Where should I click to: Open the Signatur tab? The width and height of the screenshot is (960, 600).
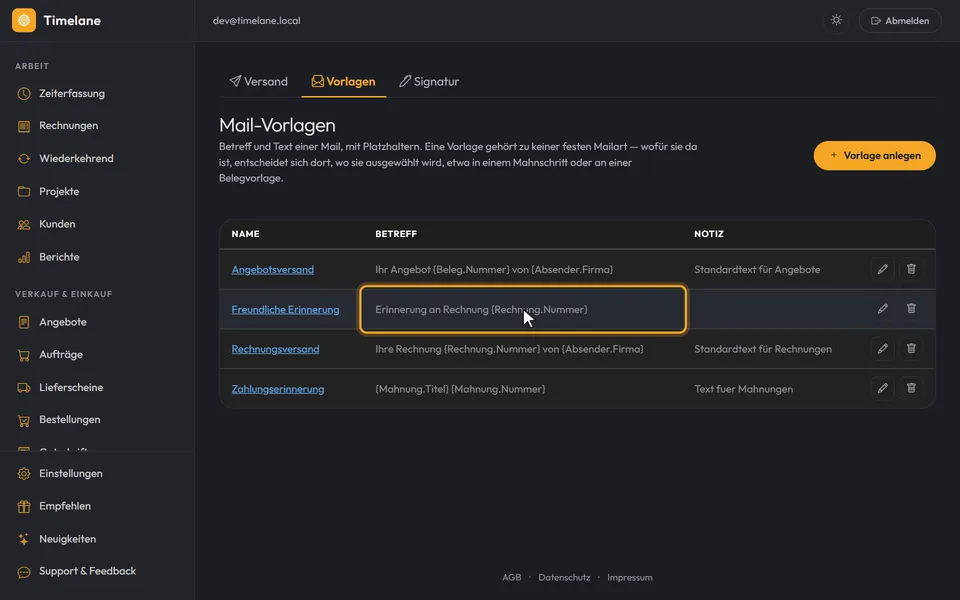pos(429,81)
